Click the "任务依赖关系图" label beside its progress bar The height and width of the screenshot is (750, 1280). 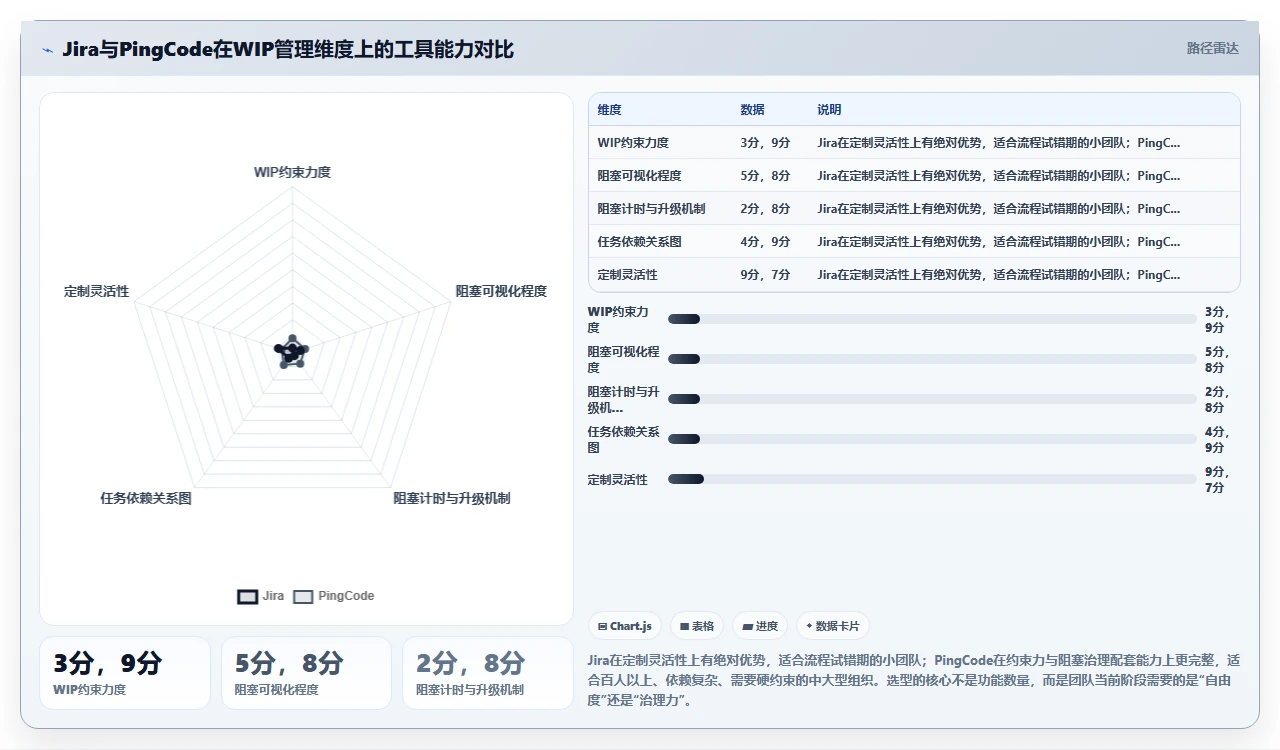pos(624,439)
